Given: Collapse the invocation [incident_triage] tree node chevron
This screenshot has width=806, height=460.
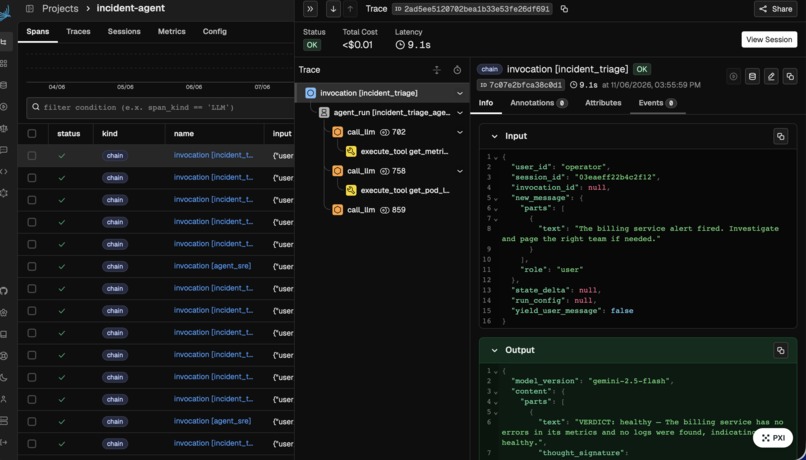Looking at the screenshot, I should (460, 94).
